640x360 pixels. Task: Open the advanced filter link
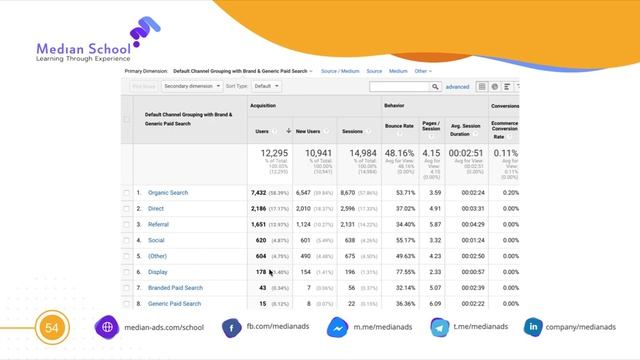pyautogui.click(x=457, y=87)
